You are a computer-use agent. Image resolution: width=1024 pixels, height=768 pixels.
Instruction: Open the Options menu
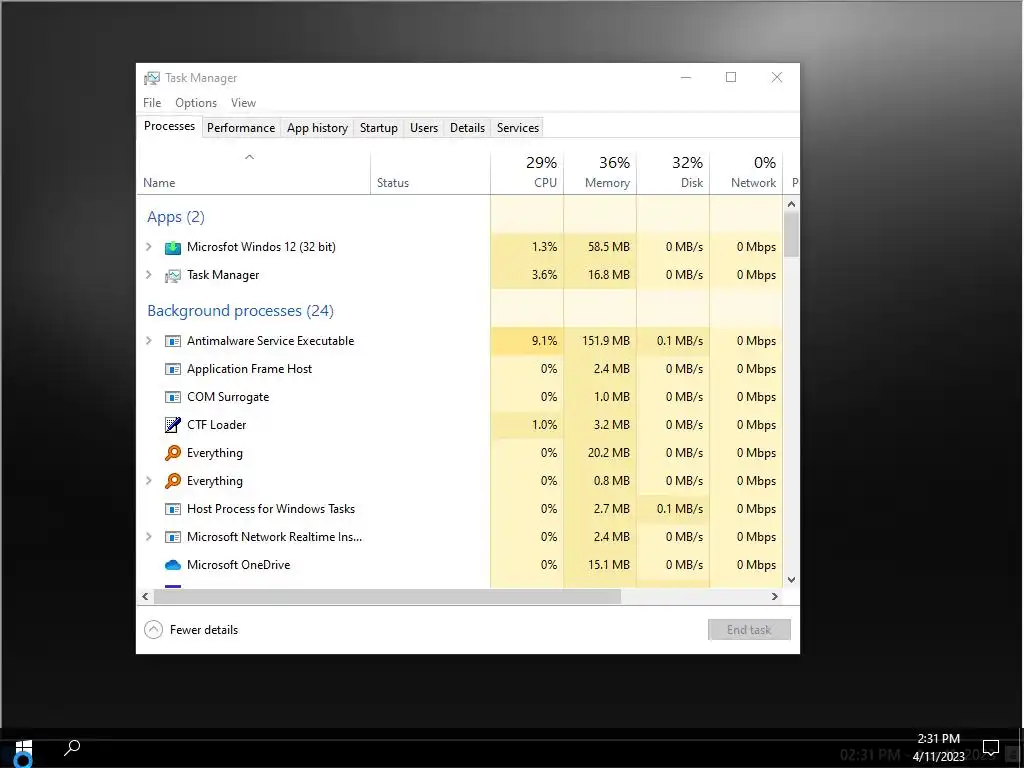tap(196, 103)
